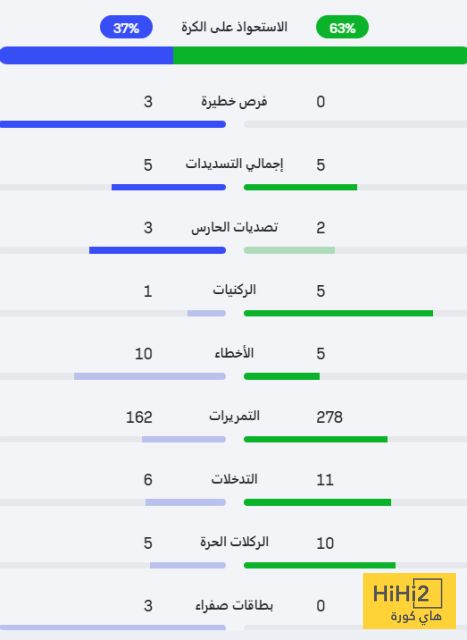Select the تصديات الحارس stat label
Screen dimensions: 467x640
click(234, 227)
